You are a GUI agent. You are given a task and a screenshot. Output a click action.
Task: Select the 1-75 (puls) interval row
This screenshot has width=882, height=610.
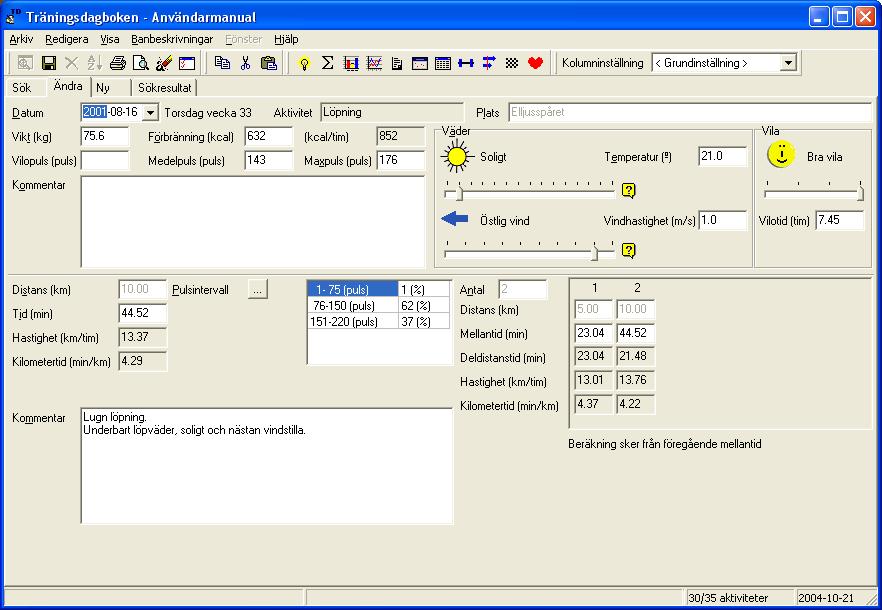pos(379,289)
